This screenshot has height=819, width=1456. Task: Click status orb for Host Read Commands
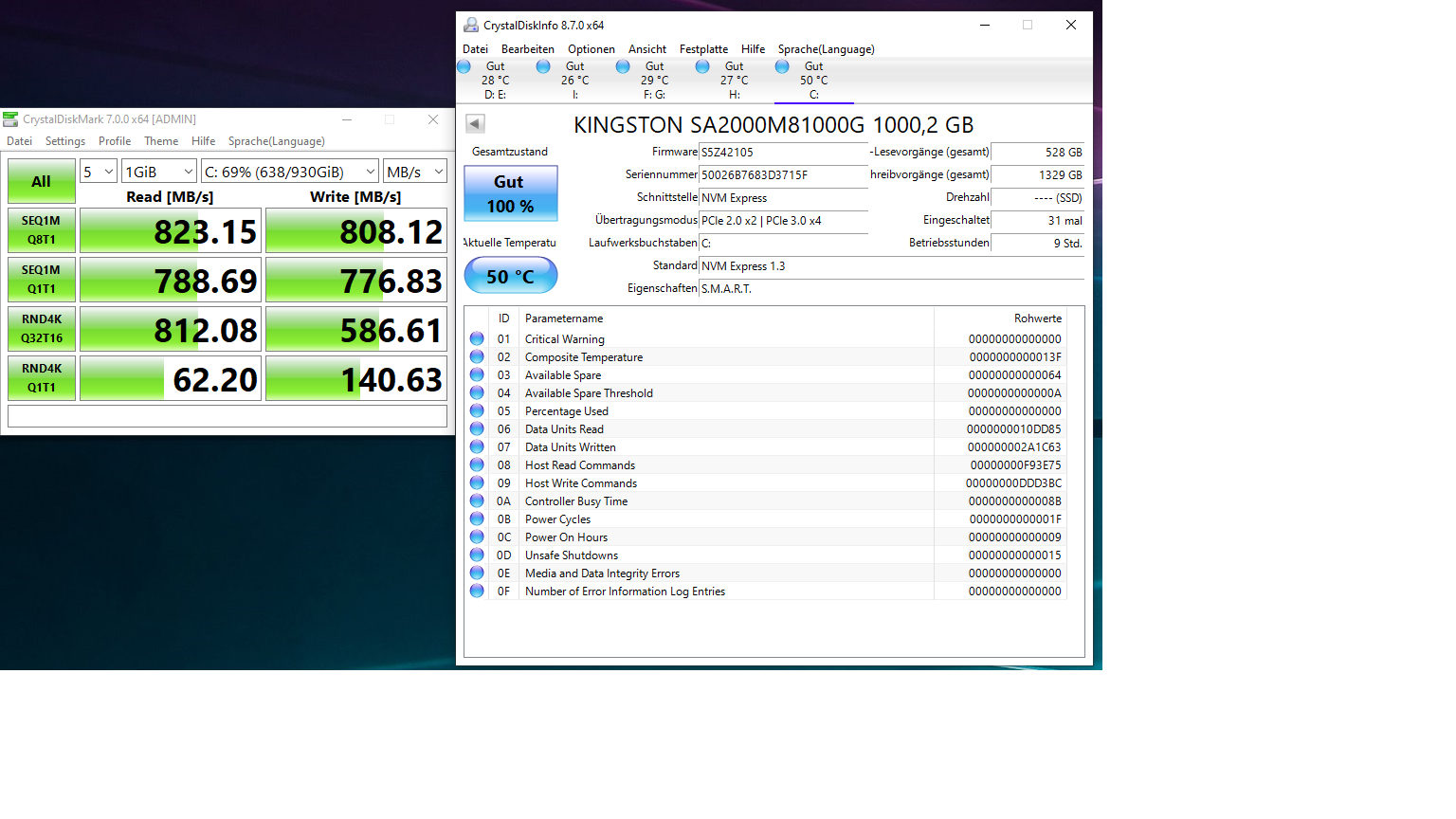coord(477,464)
